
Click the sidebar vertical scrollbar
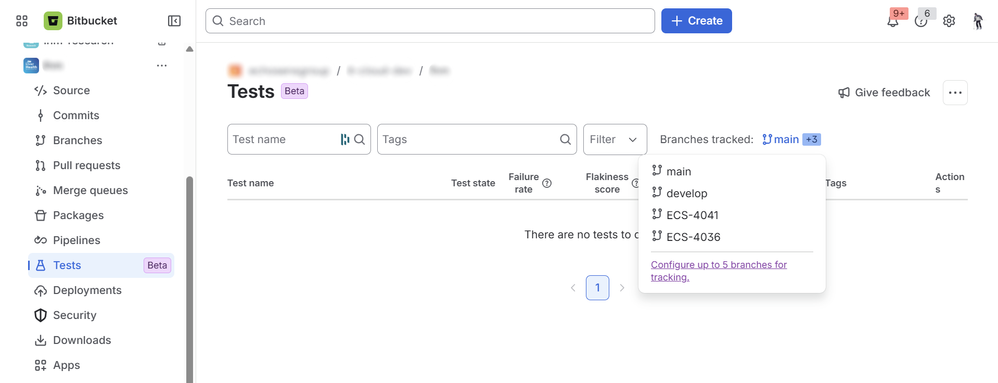coord(189,280)
